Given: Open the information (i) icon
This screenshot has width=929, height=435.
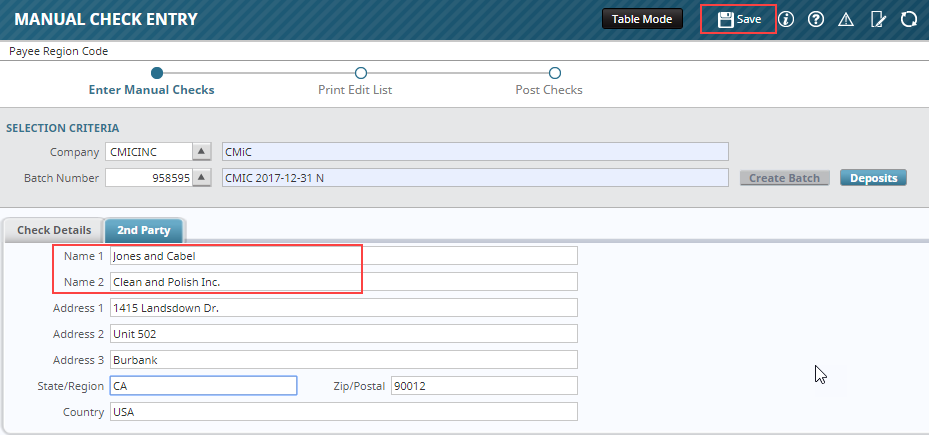Looking at the screenshot, I should tap(786, 19).
